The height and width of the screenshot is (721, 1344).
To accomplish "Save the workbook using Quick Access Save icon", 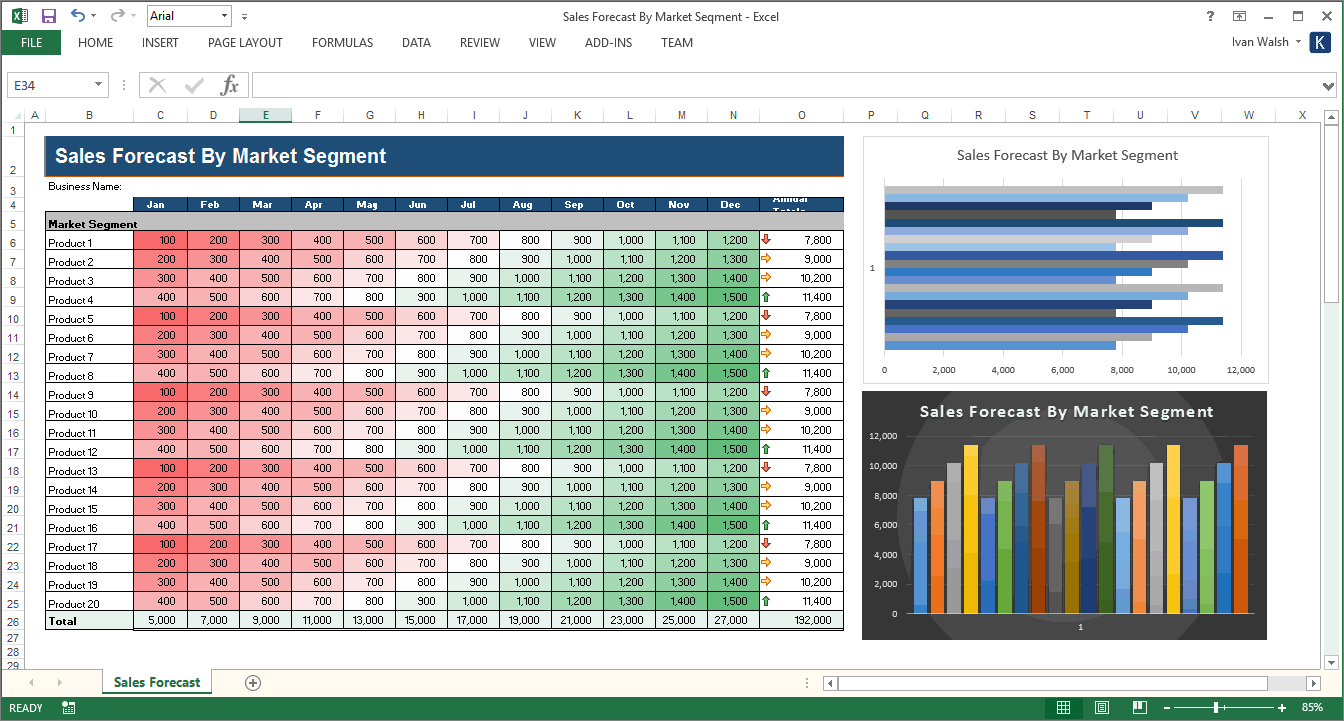I will point(48,16).
